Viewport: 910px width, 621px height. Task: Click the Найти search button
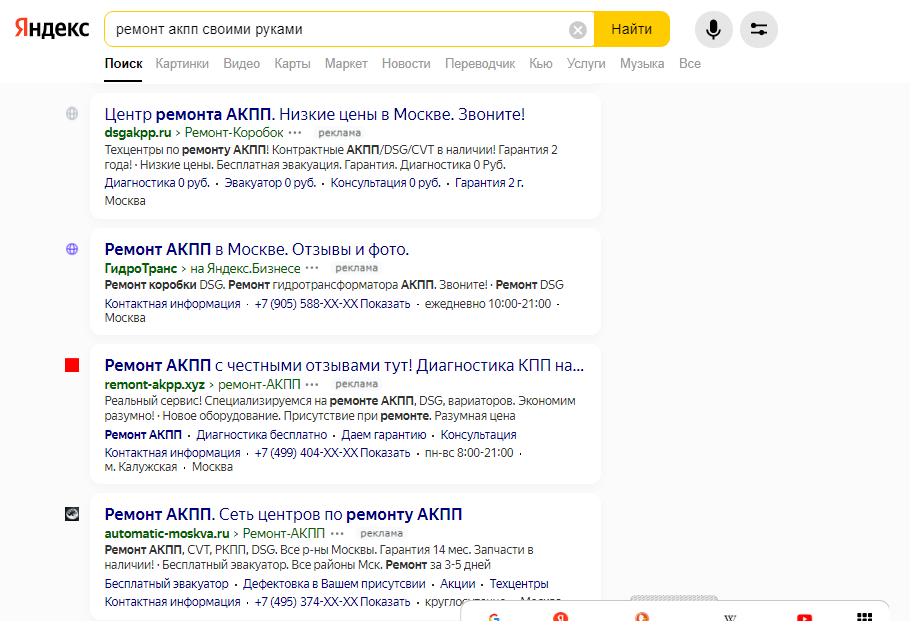pos(632,29)
